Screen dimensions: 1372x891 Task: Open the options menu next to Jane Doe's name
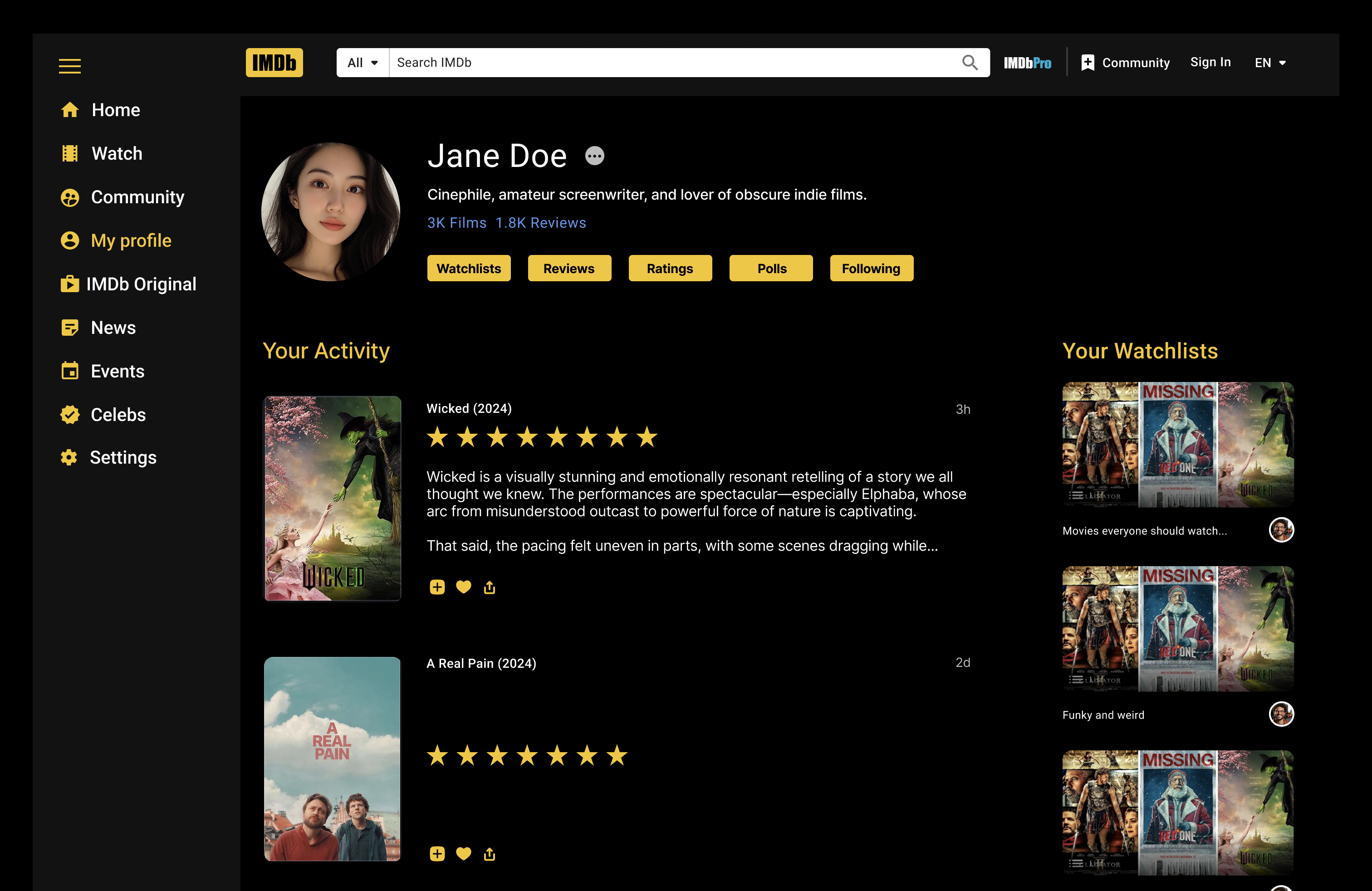click(594, 156)
